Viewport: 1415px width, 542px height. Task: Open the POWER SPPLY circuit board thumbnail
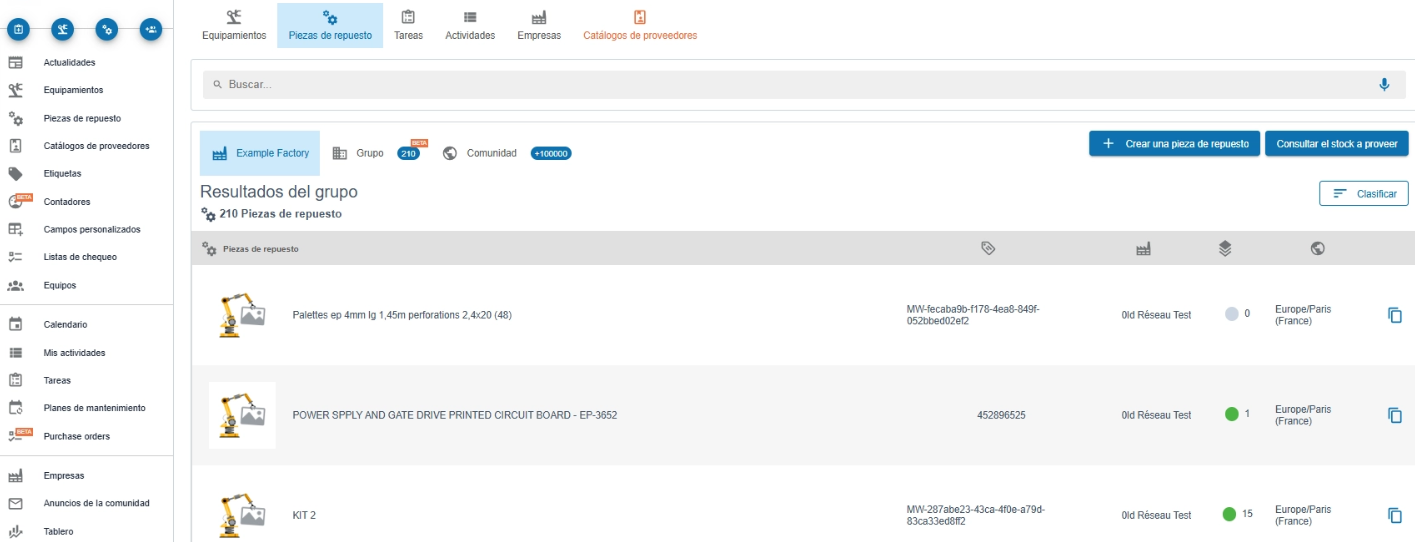(242, 415)
